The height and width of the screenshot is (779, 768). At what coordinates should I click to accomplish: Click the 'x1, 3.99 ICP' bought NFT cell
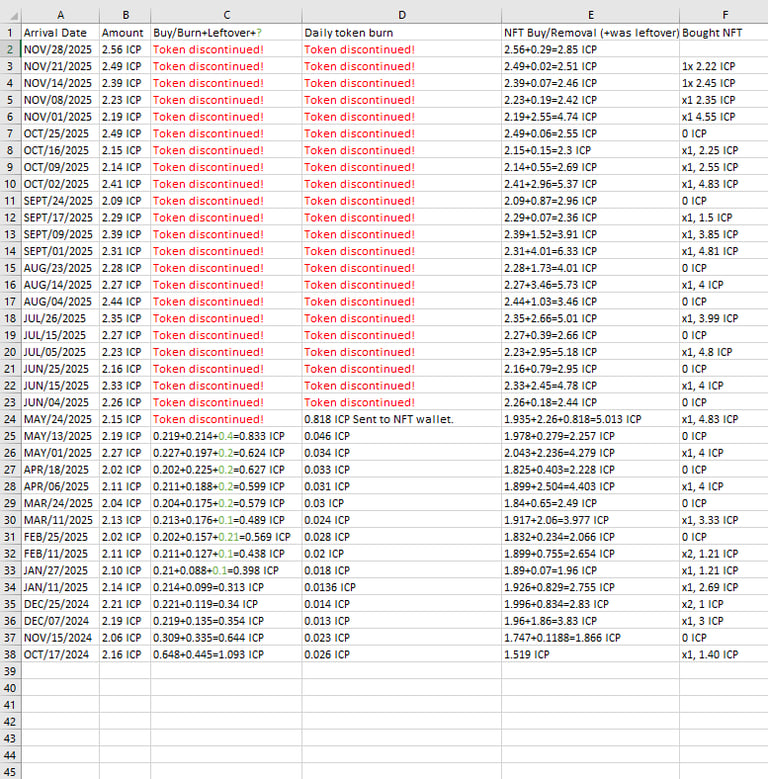coord(724,318)
